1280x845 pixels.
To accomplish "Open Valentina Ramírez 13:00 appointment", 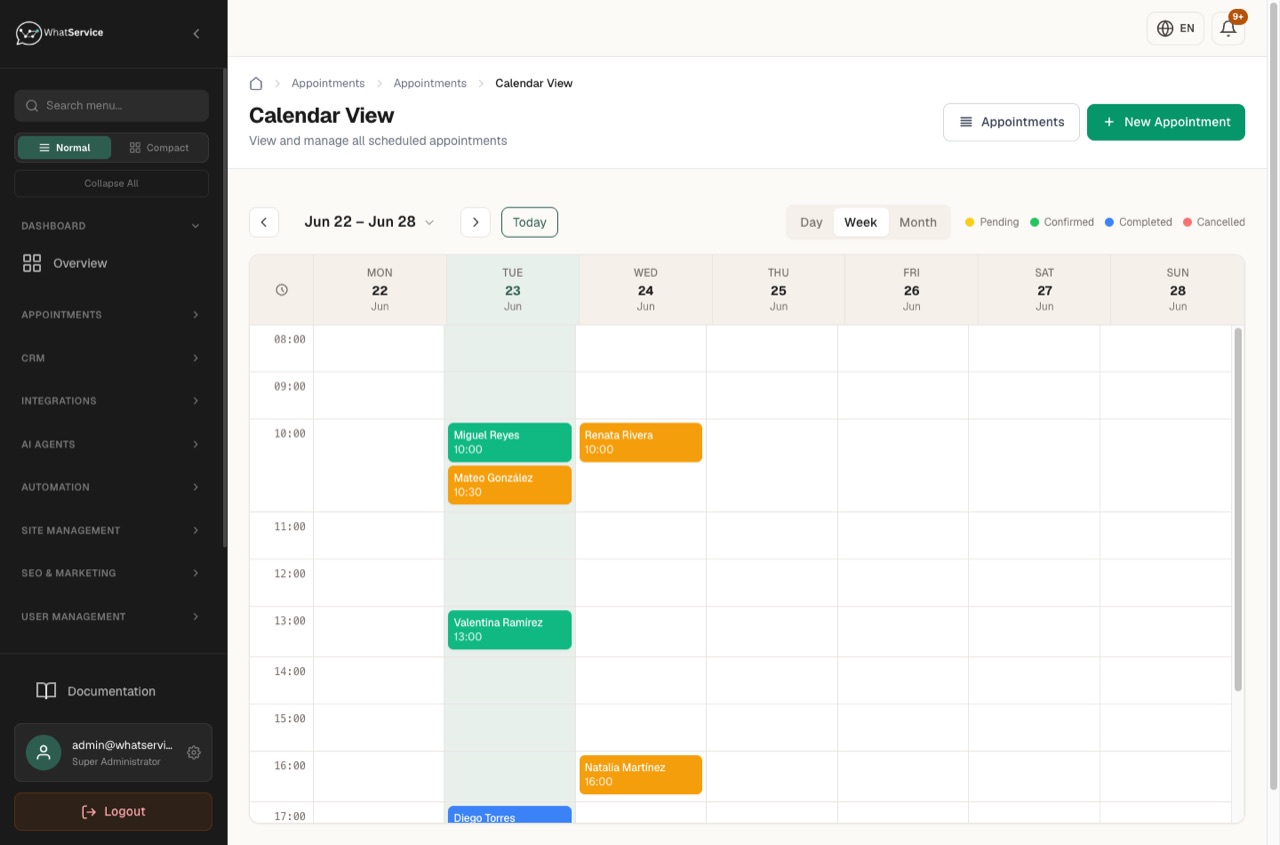I will click(x=510, y=630).
